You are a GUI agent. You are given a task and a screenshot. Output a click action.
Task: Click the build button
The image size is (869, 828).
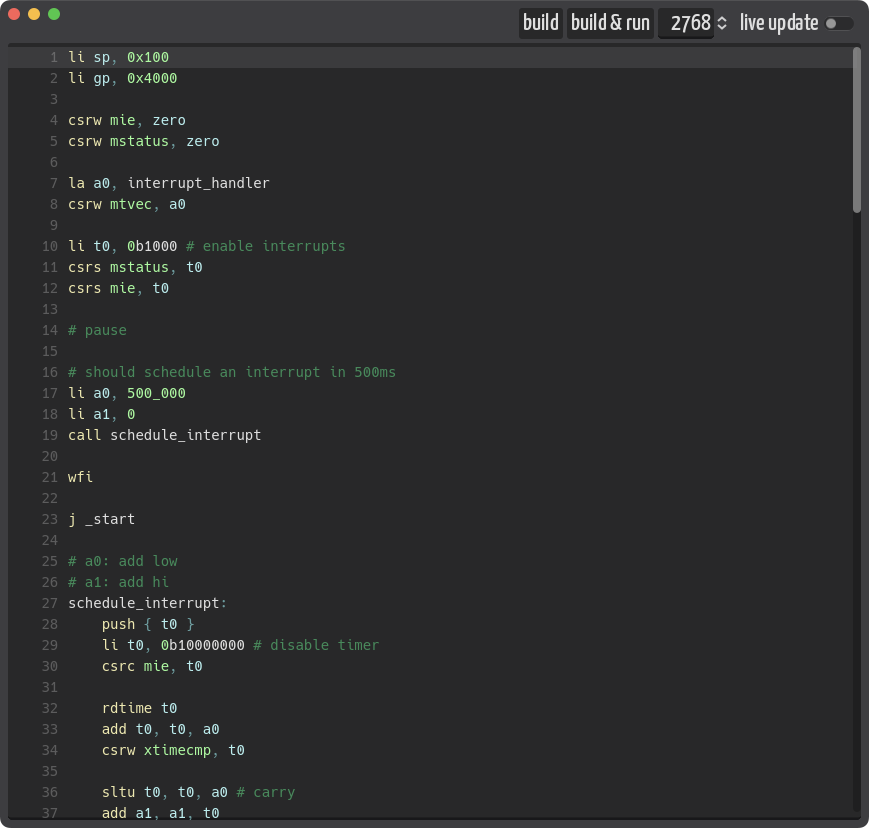(540, 23)
